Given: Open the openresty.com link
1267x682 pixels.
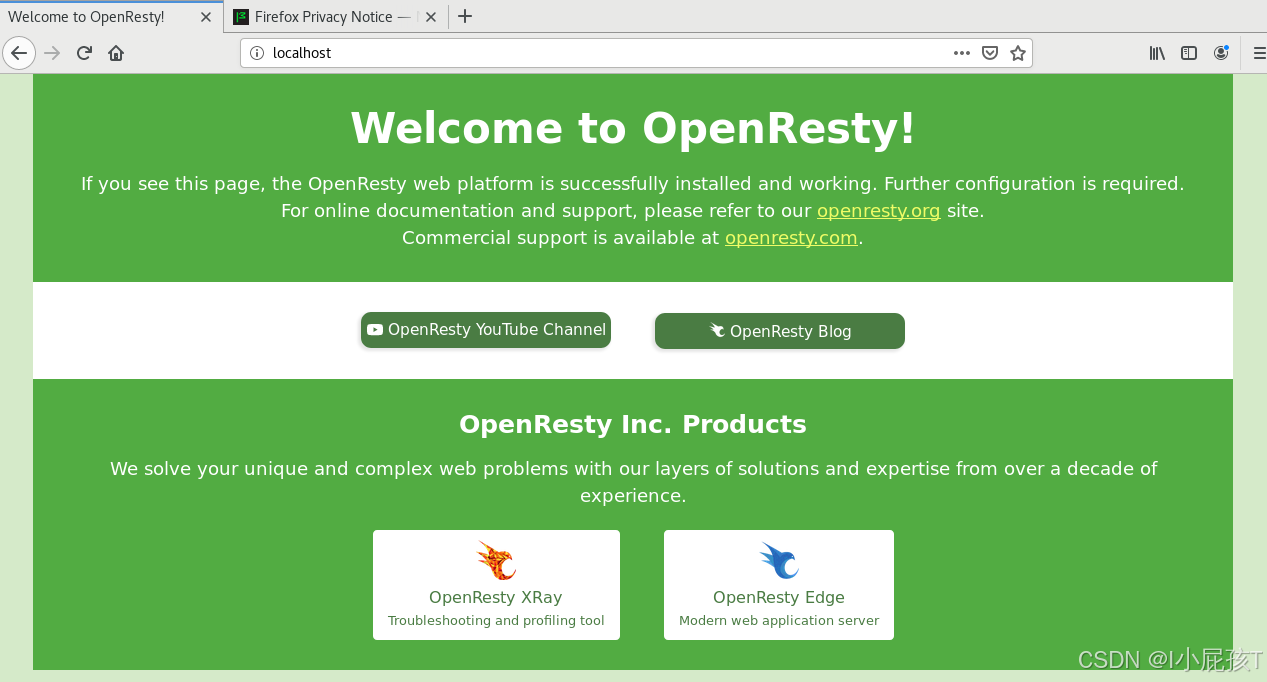Looking at the screenshot, I should click(791, 238).
